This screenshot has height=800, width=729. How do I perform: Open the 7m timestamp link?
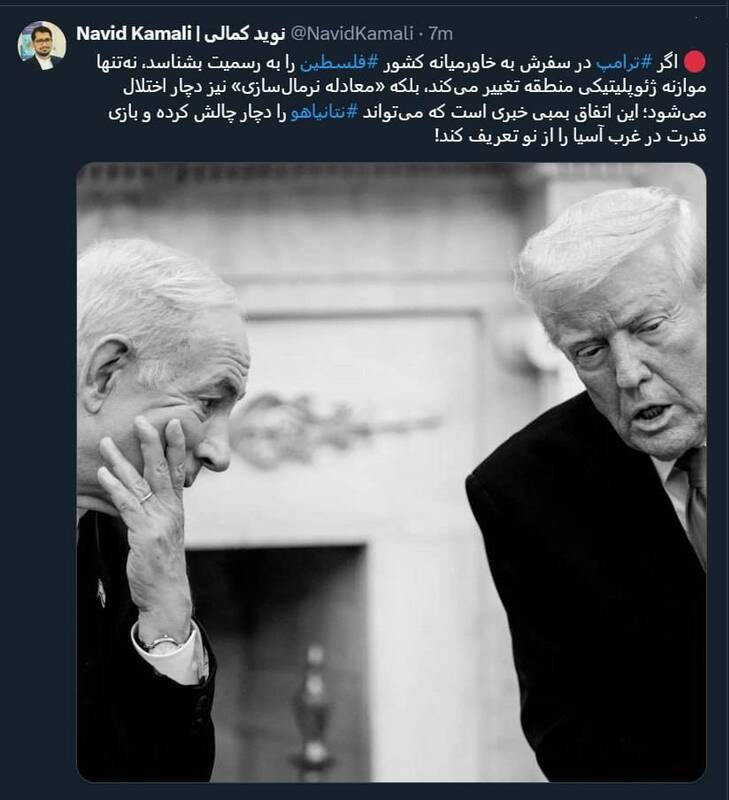(440, 34)
